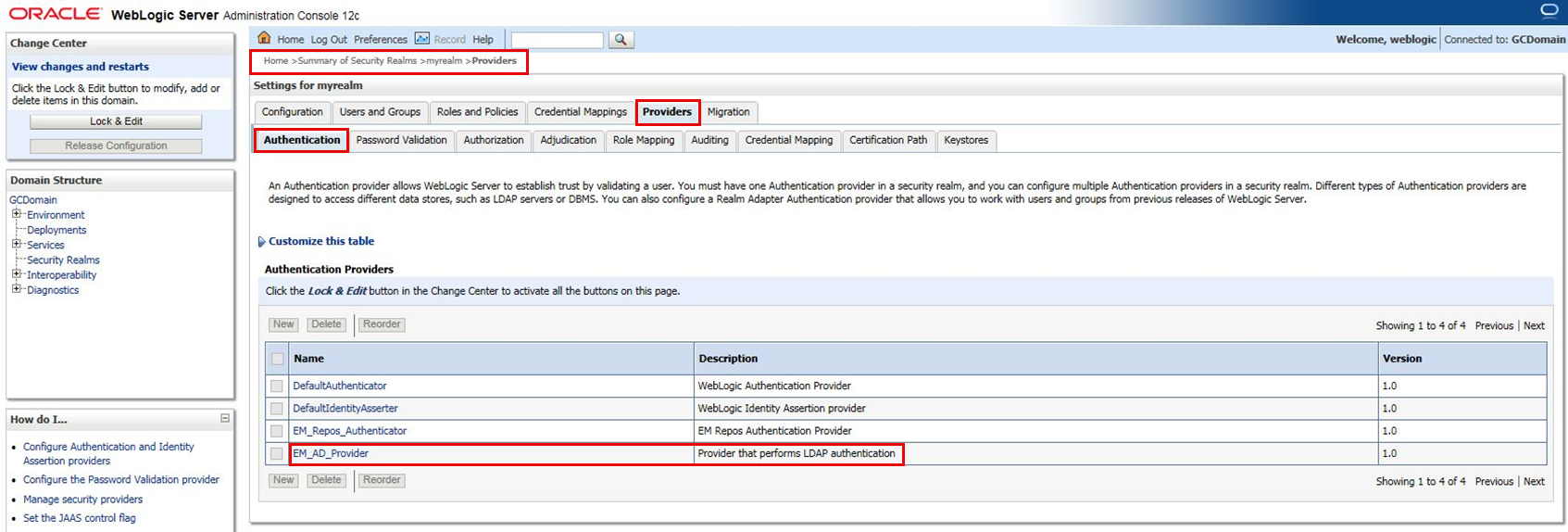Open the Adjudication sub-tab
Viewport: 1568px width, 532px height.
pyautogui.click(x=569, y=140)
